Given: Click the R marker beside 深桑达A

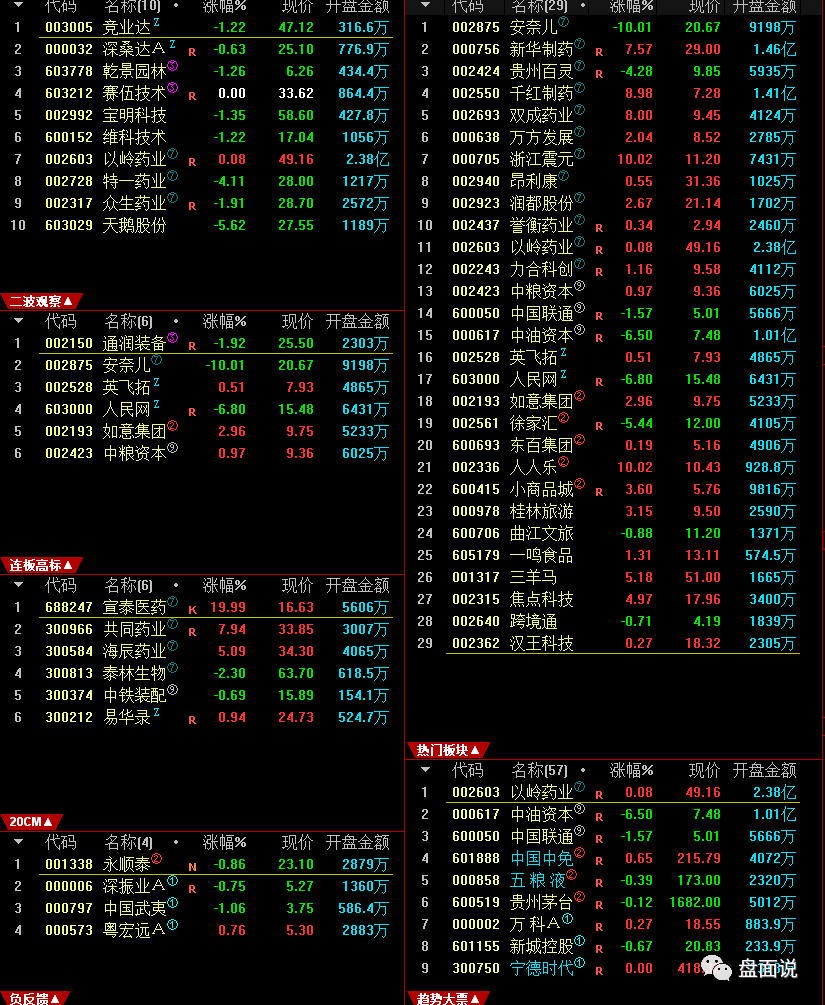Looking at the screenshot, I should click(x=192, y=53).
